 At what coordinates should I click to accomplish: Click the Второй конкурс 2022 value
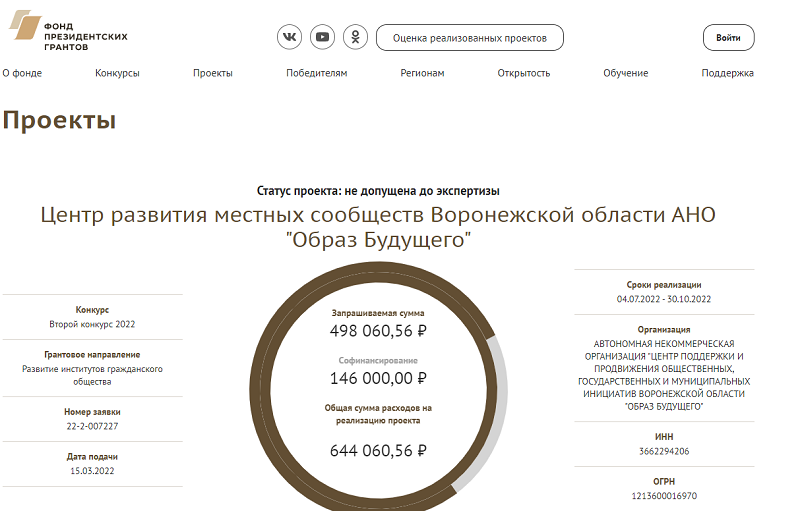(92, 324)
